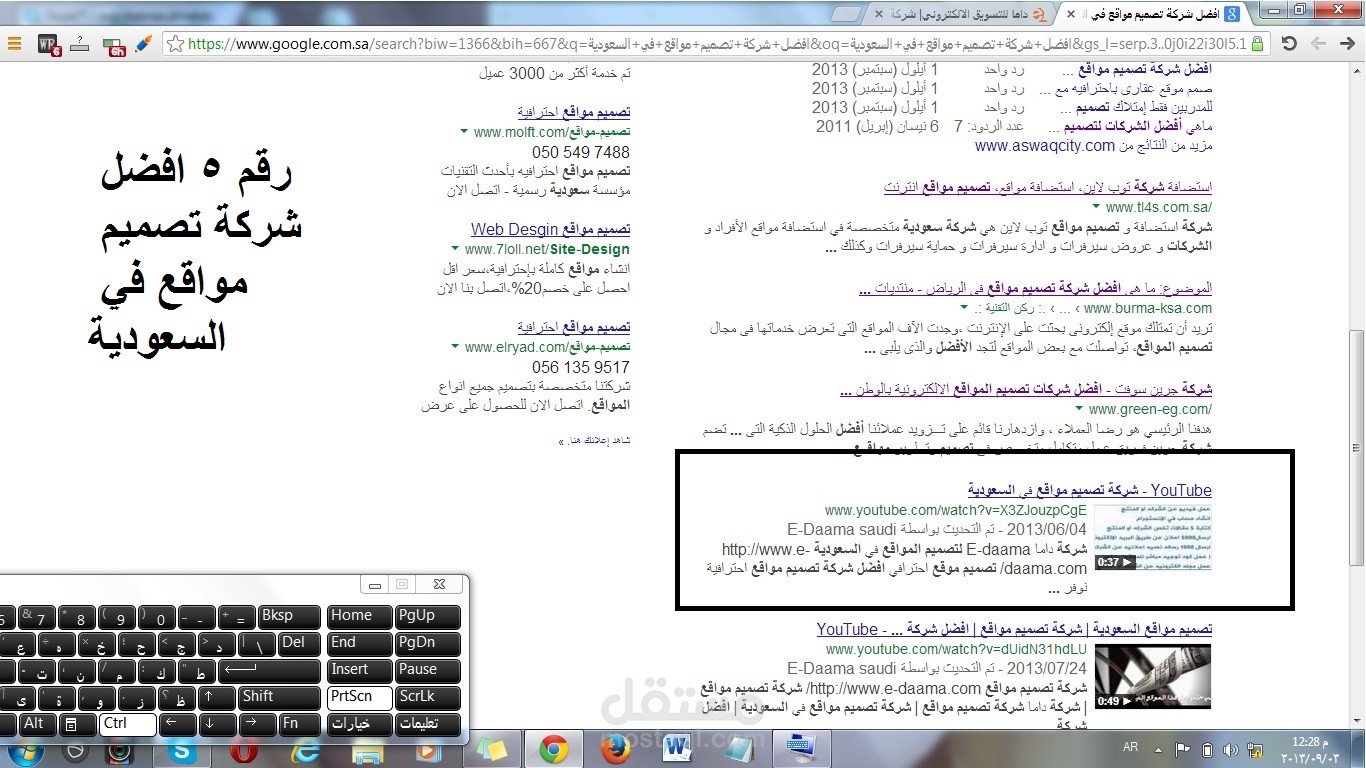Expand dropdown arrow beside www.molft.com

(x=464, y=132)
